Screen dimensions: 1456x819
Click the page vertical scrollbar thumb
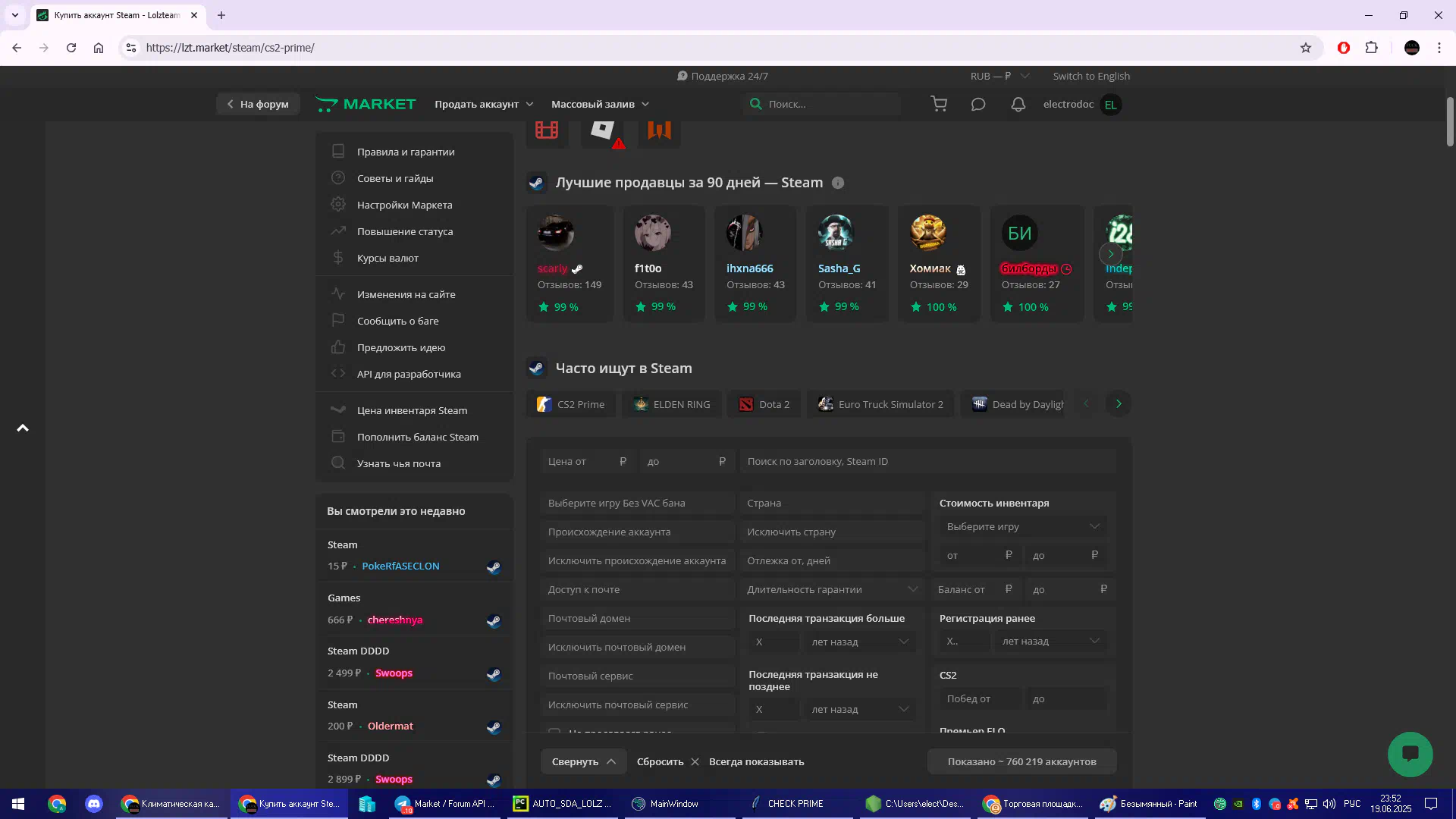pyautogui.click(x=1450, y=122)
